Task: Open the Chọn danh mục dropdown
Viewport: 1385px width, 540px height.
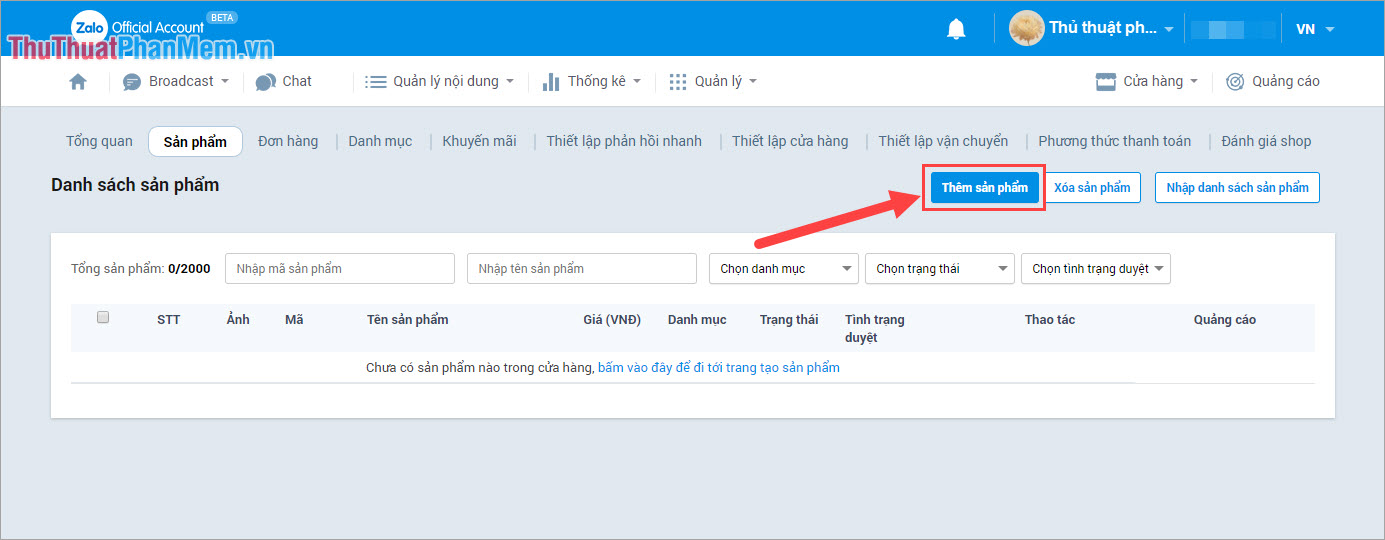Action: (x=784, y=269)
